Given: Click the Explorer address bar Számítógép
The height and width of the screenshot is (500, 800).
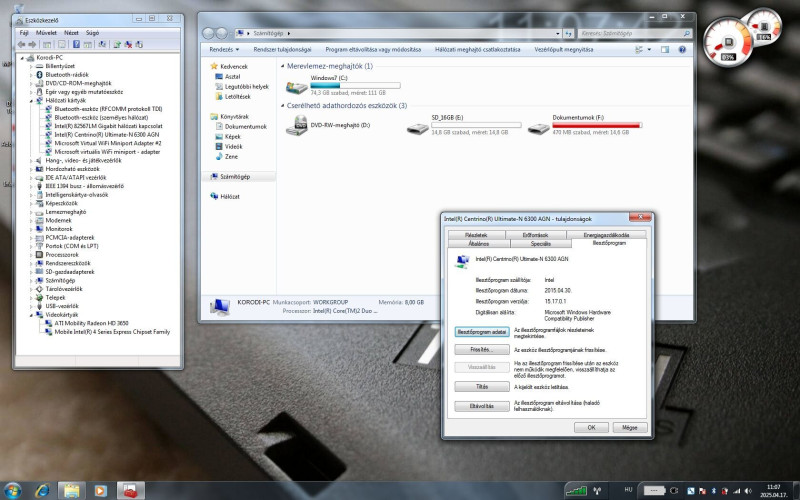Looking at the screenshot, I should pyautogui.click(x=268, y=34).
